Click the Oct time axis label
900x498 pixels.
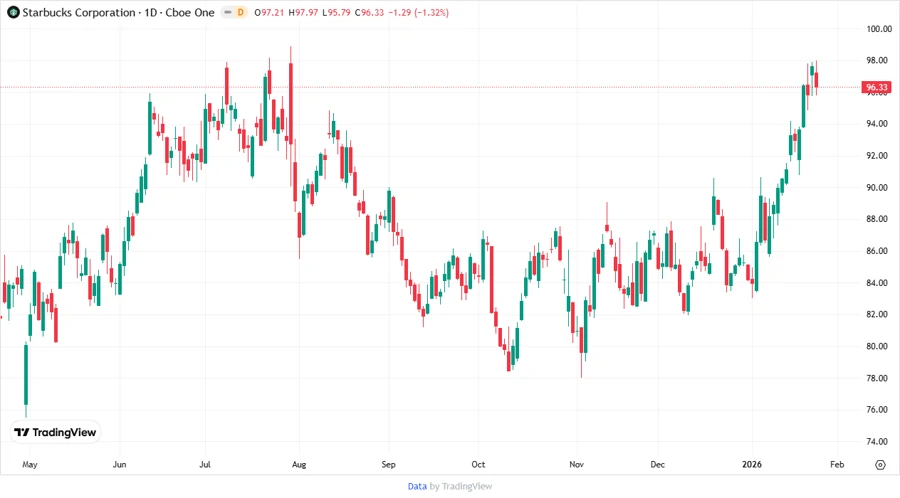point(478,464)
